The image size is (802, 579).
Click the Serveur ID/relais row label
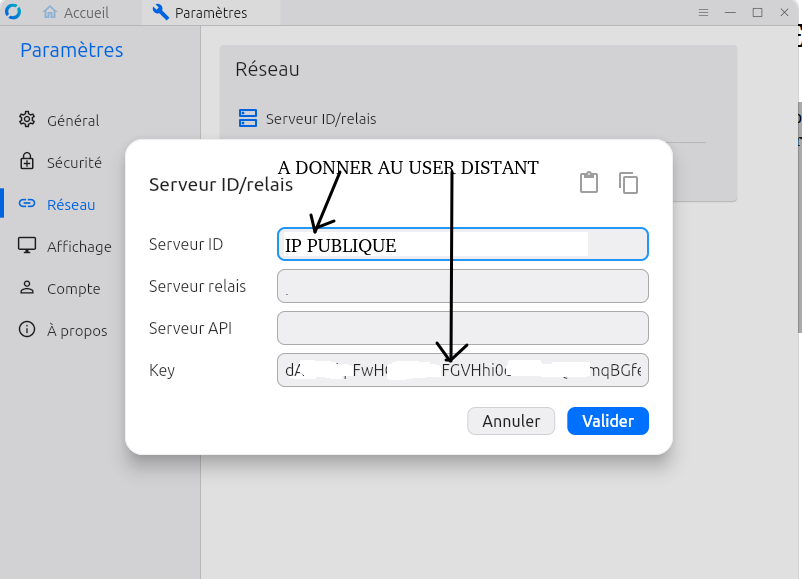coord(321,119)
